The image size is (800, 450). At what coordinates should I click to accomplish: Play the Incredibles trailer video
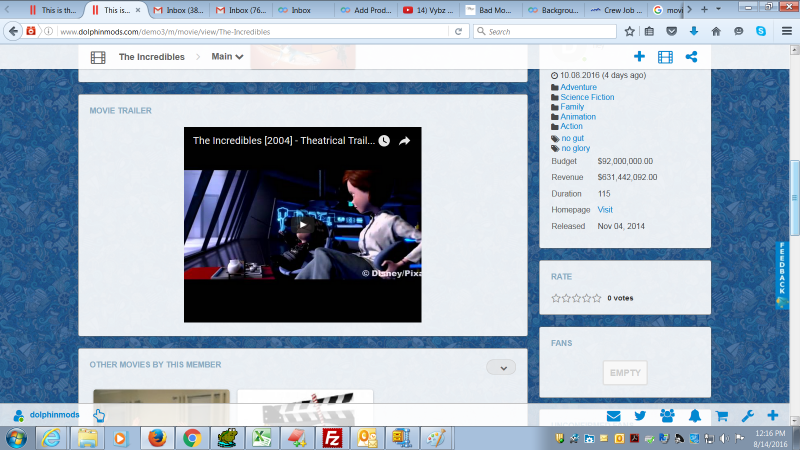coord(303,224)
